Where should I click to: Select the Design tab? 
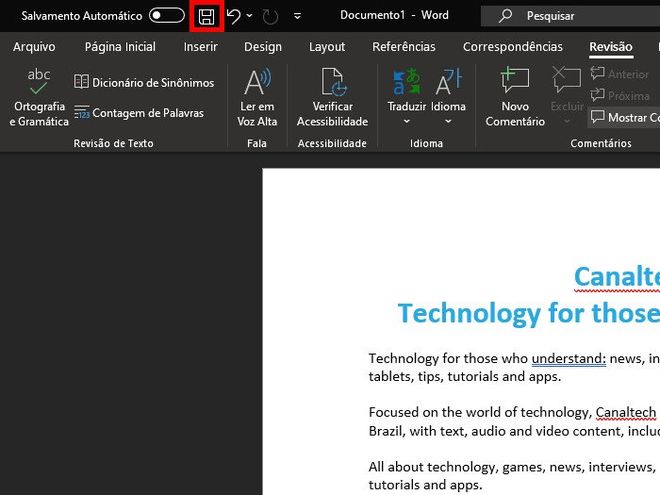263,47
